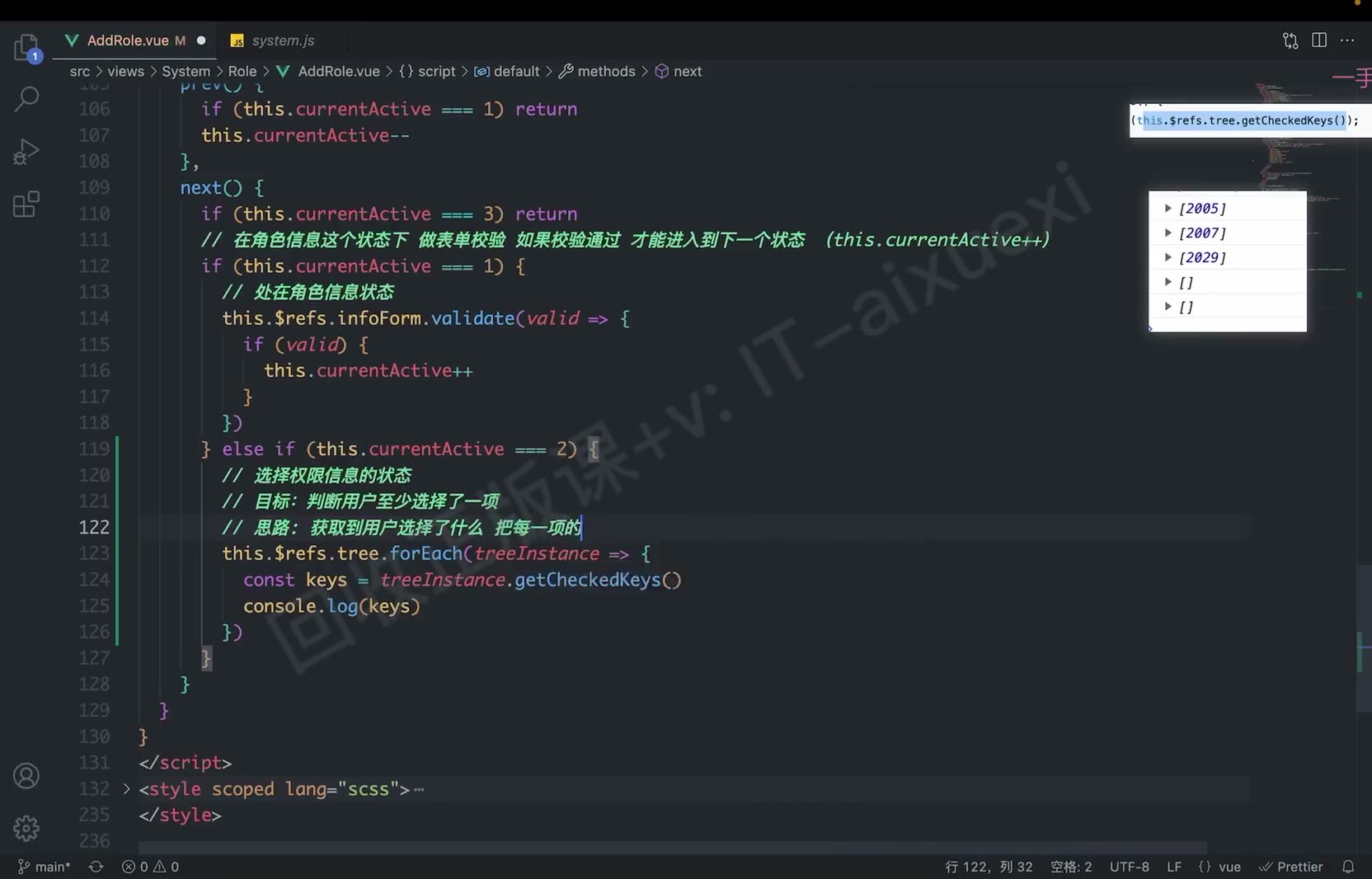Split the editor to the right
Image resolution: width=1372 pixels, height=879 pixels.
pos(1319,40)
